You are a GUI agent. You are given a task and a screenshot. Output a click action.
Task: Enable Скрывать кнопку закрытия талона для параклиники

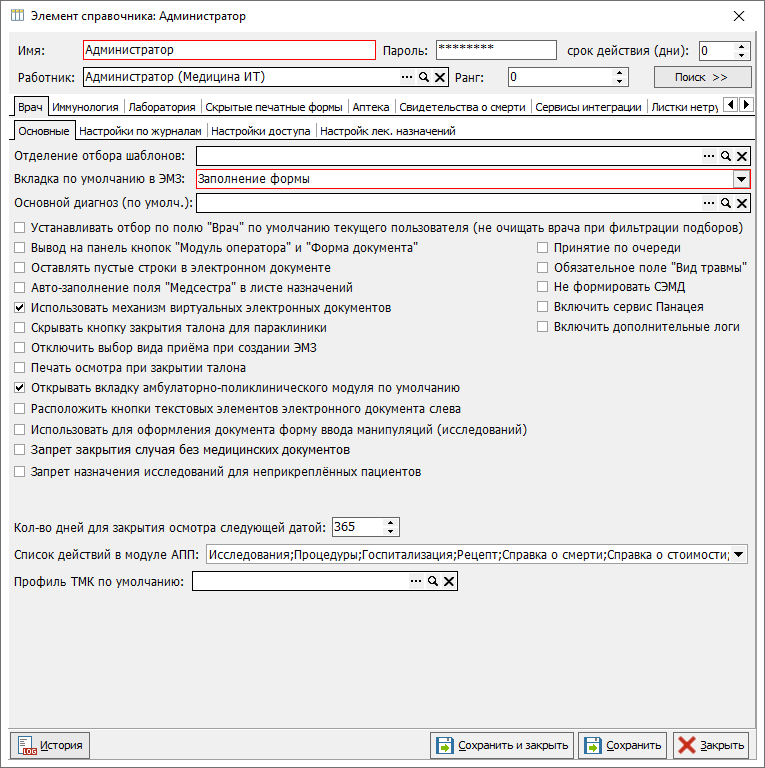coord(20,328)
